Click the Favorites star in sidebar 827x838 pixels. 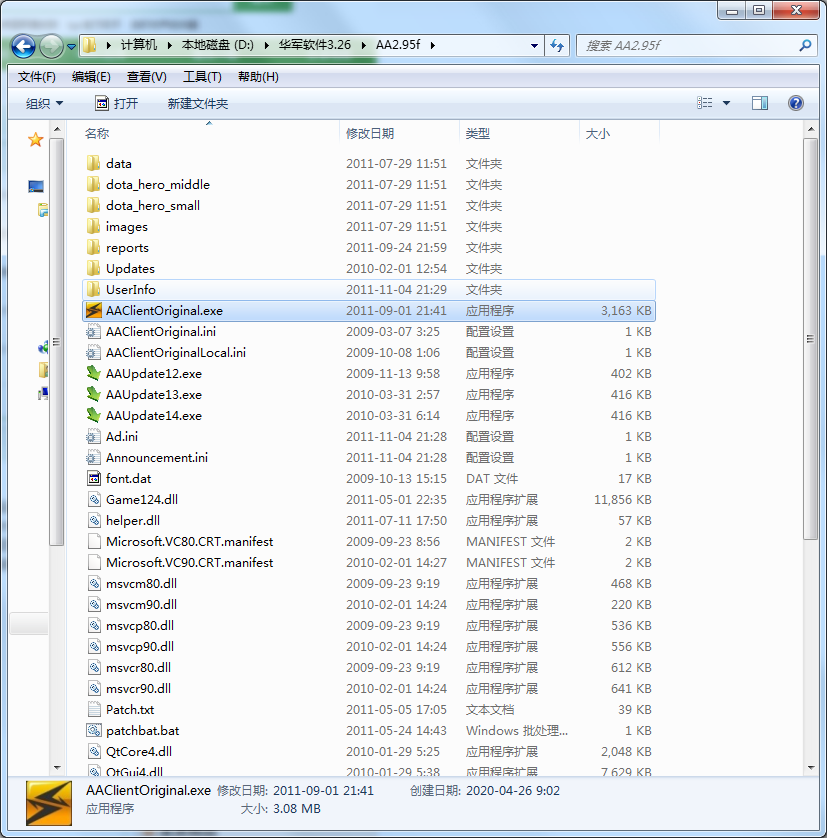tap(36, 140)
